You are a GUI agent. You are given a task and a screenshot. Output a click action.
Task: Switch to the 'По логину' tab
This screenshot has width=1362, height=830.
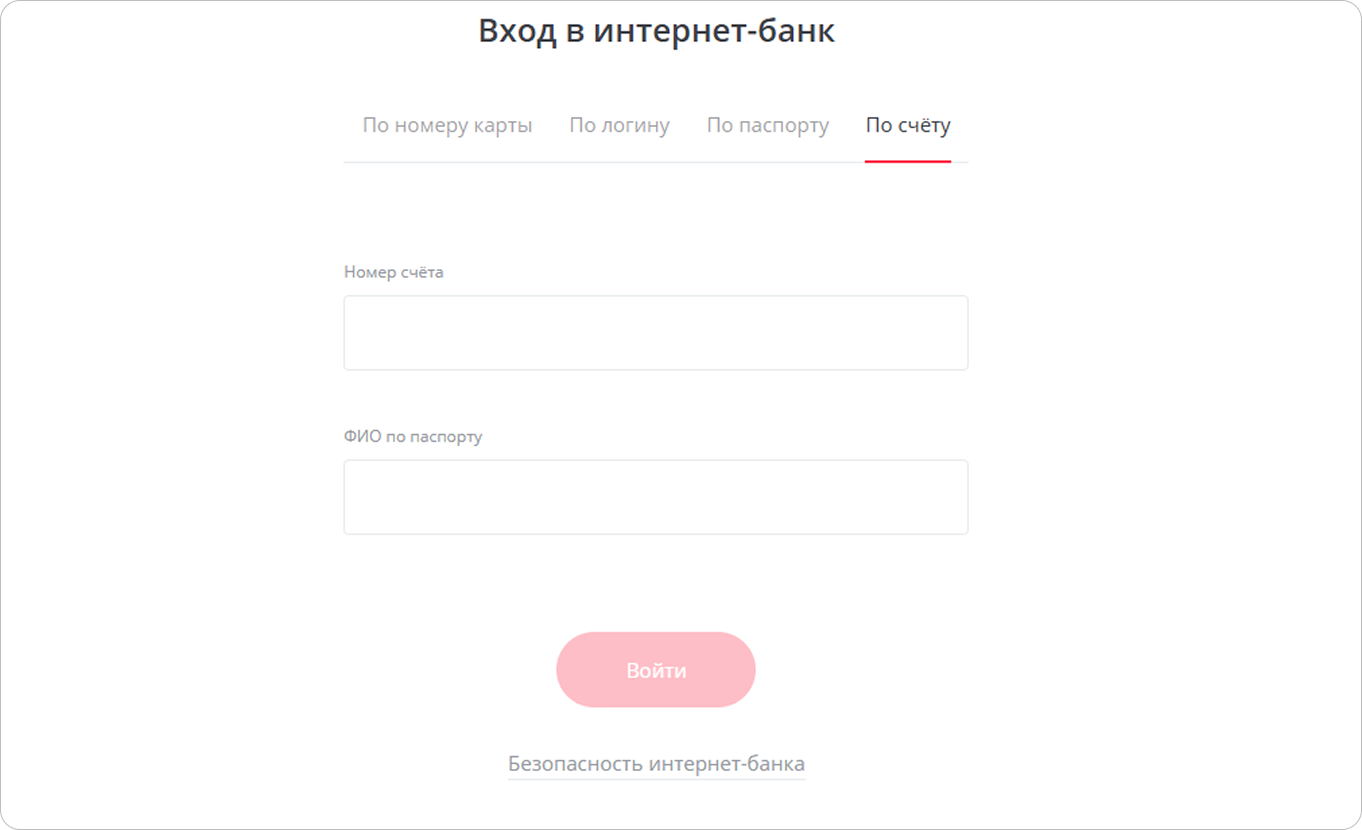point(619,126)
